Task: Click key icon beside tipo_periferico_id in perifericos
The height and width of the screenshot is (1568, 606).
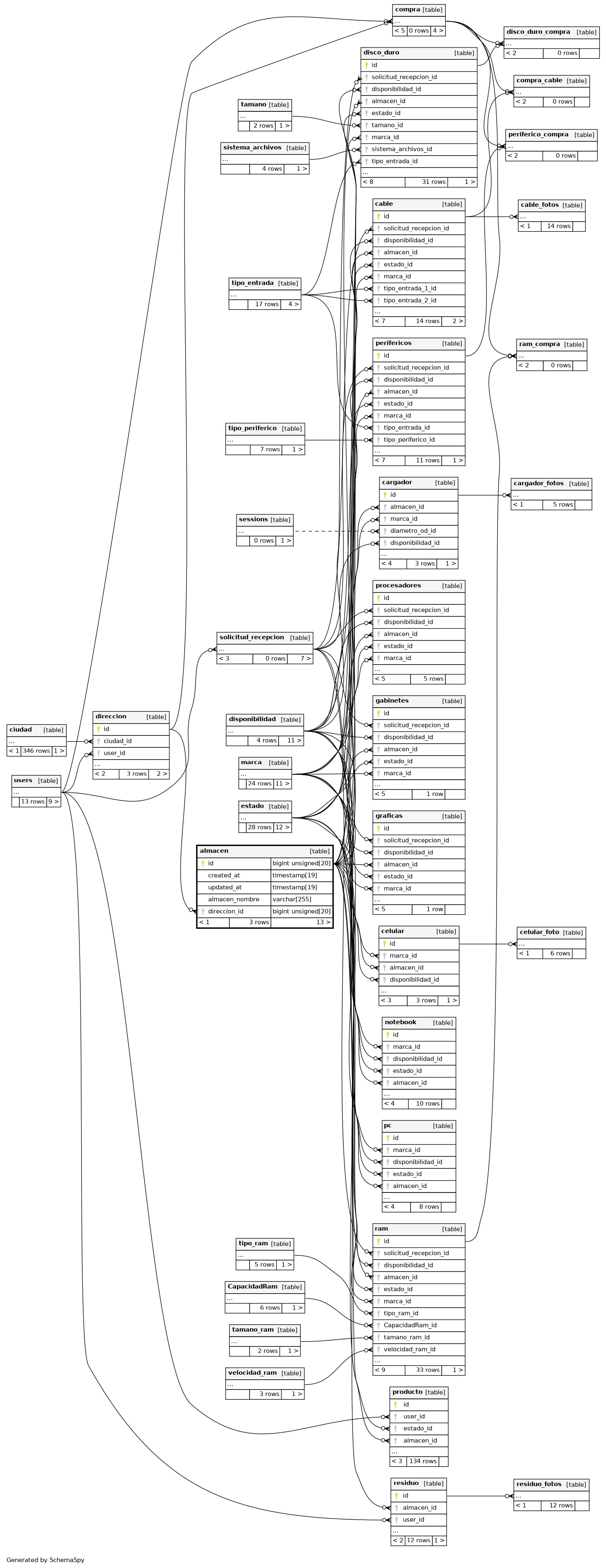Action: coord(378,439)
